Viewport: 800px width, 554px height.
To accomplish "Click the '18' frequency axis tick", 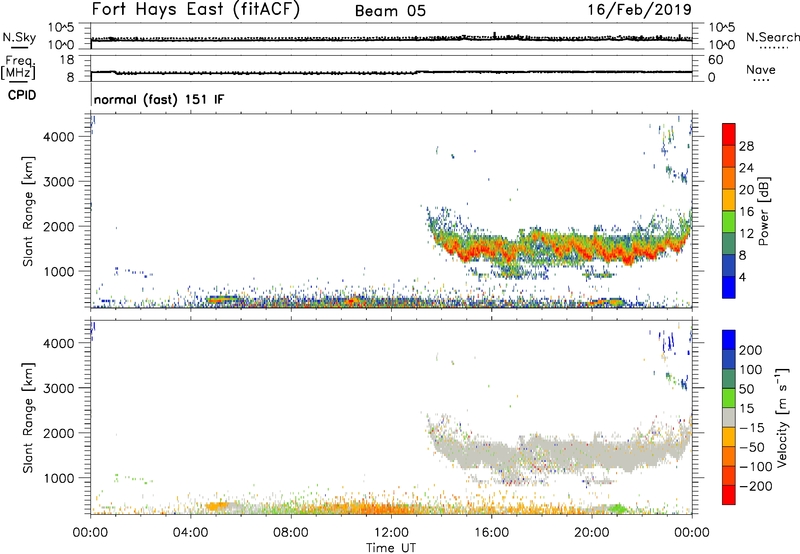I will 67,59.
